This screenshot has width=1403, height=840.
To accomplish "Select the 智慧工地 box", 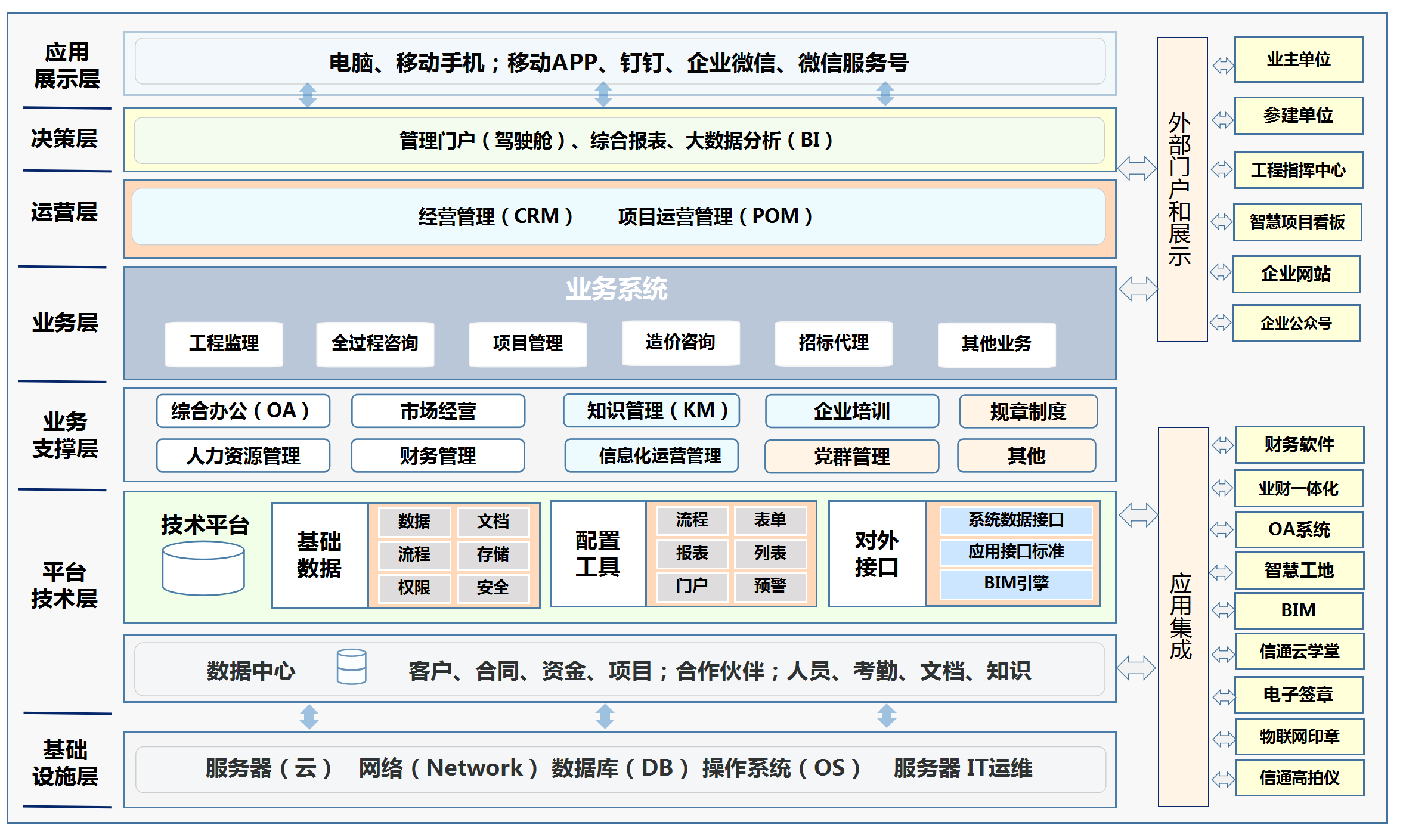I will (x=1300, y=571).
